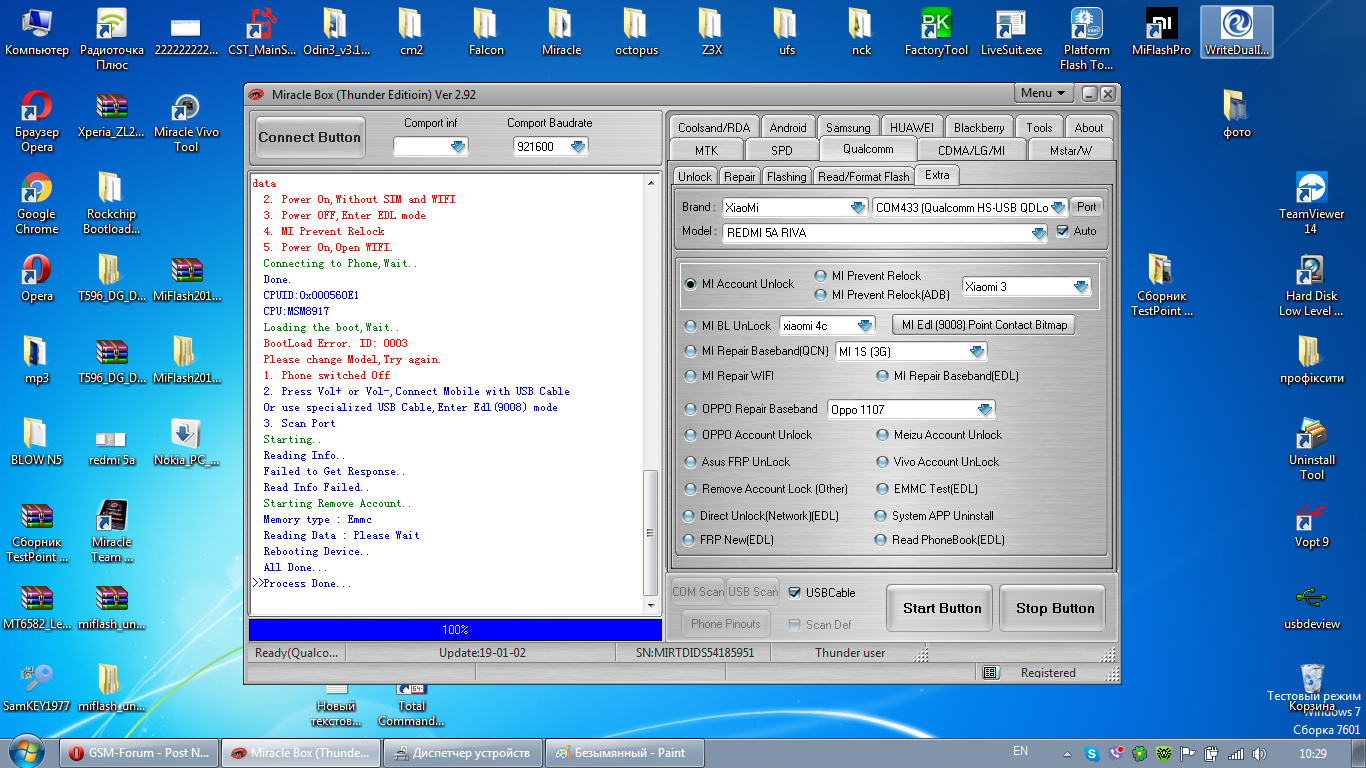Open CST_MainS desktop shortcut
The height and width of the screenshot is (768, 1366).
coord(262,30)
